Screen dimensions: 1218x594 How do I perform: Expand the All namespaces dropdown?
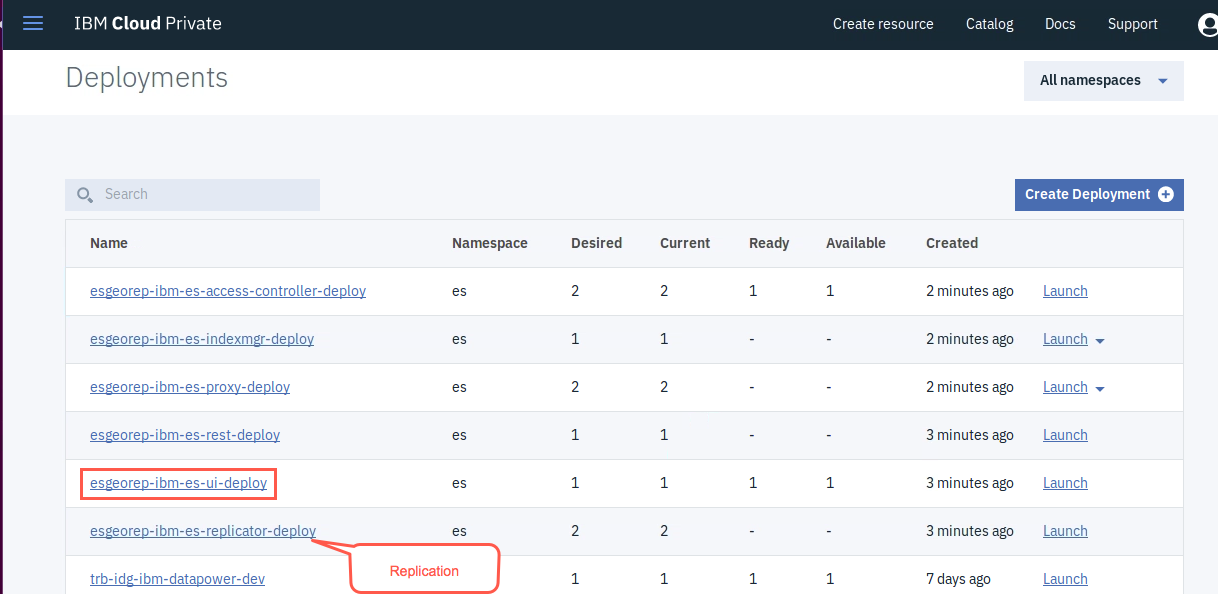coord(1104,81)
